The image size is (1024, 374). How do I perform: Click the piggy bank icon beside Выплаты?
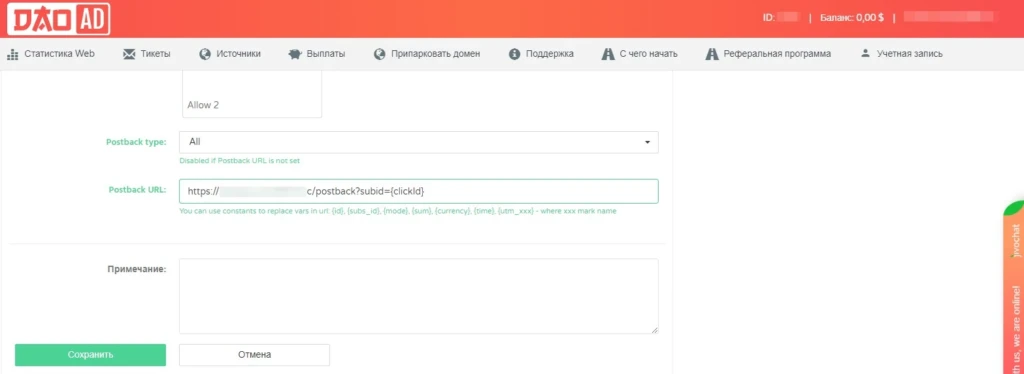coord(295,54)
